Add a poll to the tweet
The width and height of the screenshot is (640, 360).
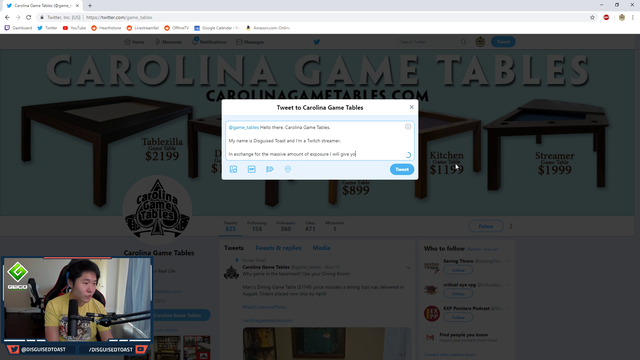pyautogui.click(x=270, y=169)
